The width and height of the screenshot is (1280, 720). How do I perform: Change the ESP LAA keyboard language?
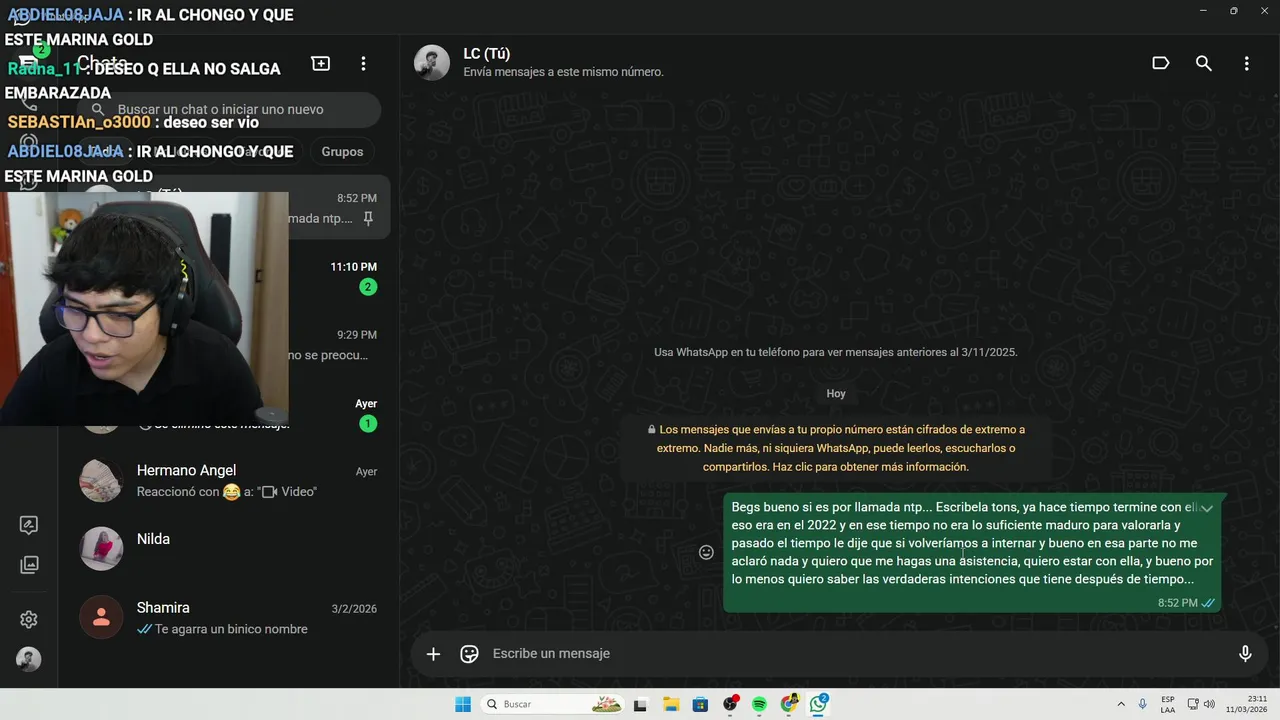pos(1168,704)
